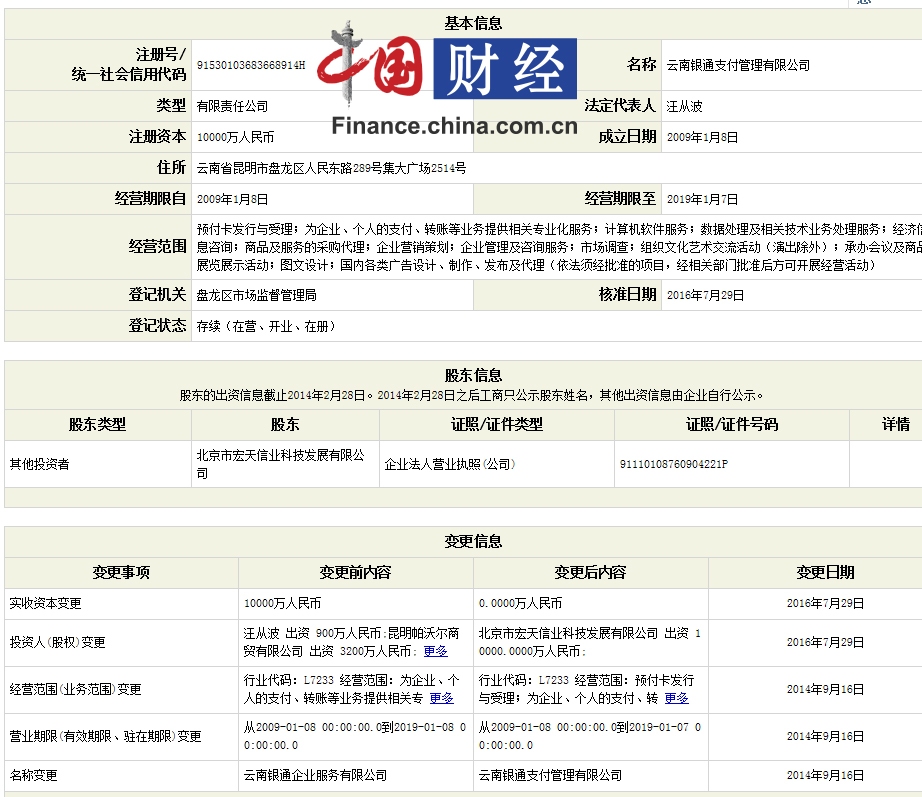
Task: Click the 变更信息 section header
Action: (x=473, y=541)
